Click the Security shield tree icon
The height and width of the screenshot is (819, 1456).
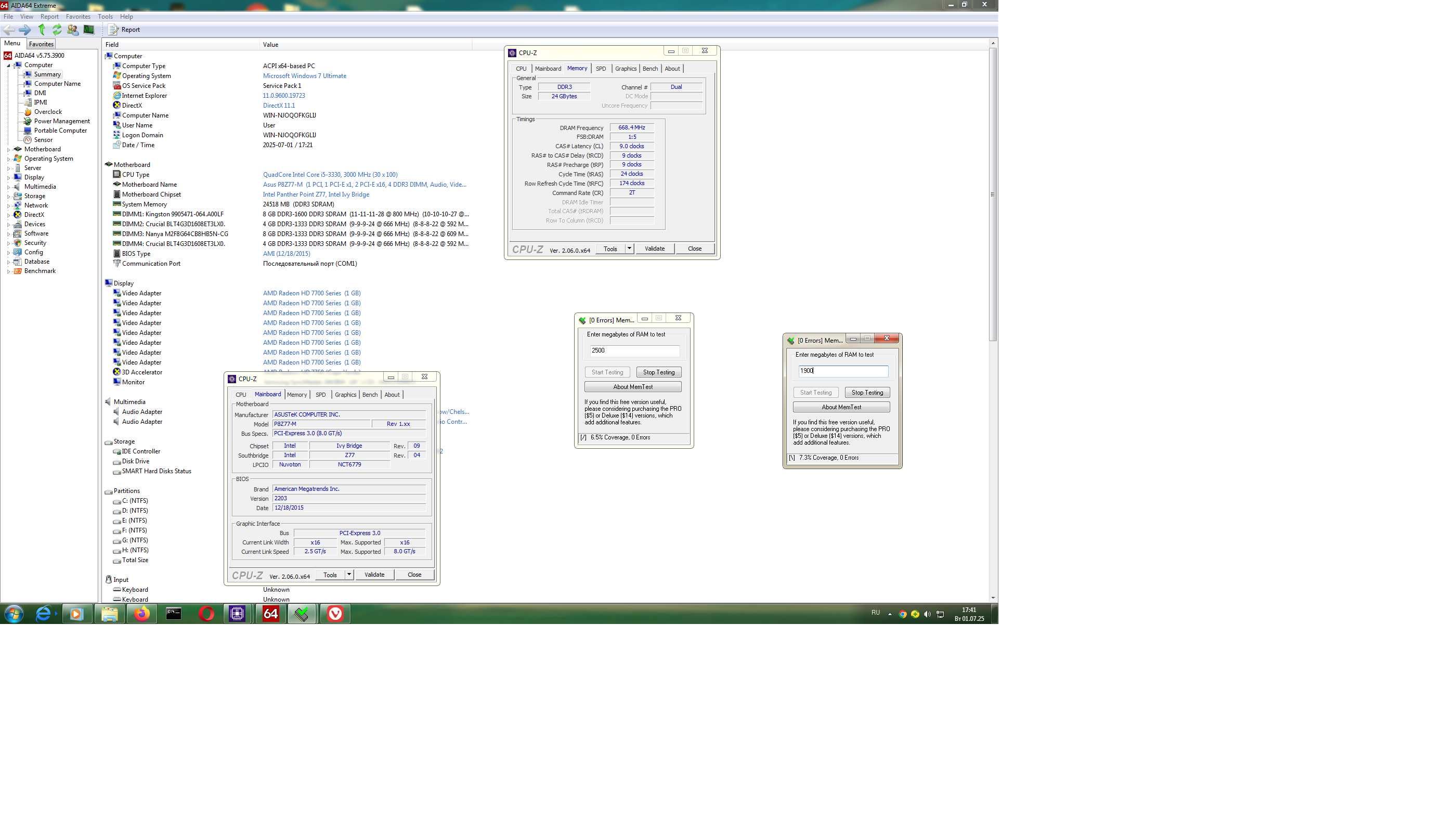click(x=18, y=243)
